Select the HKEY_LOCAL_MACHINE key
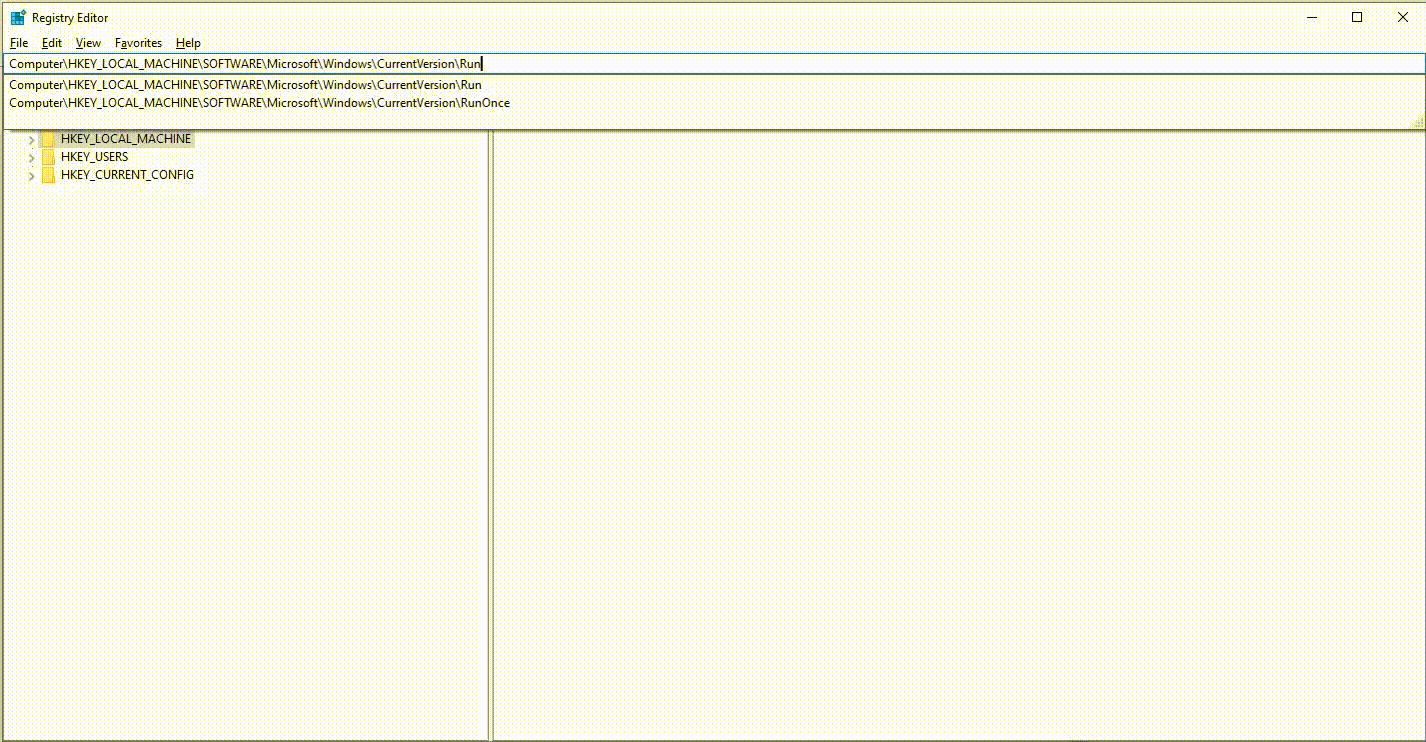1426x742 pixels. (125, 139)
